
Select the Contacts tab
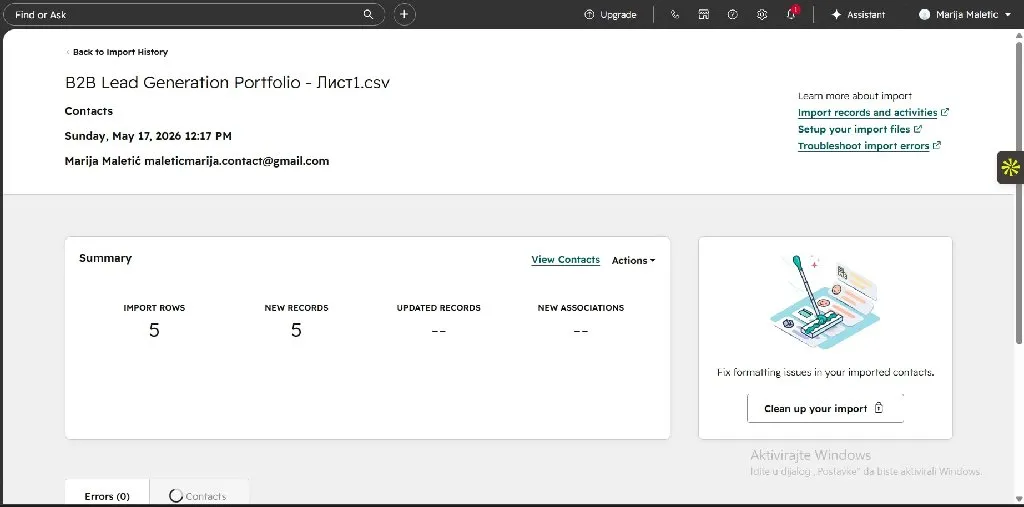click(199, 496)
